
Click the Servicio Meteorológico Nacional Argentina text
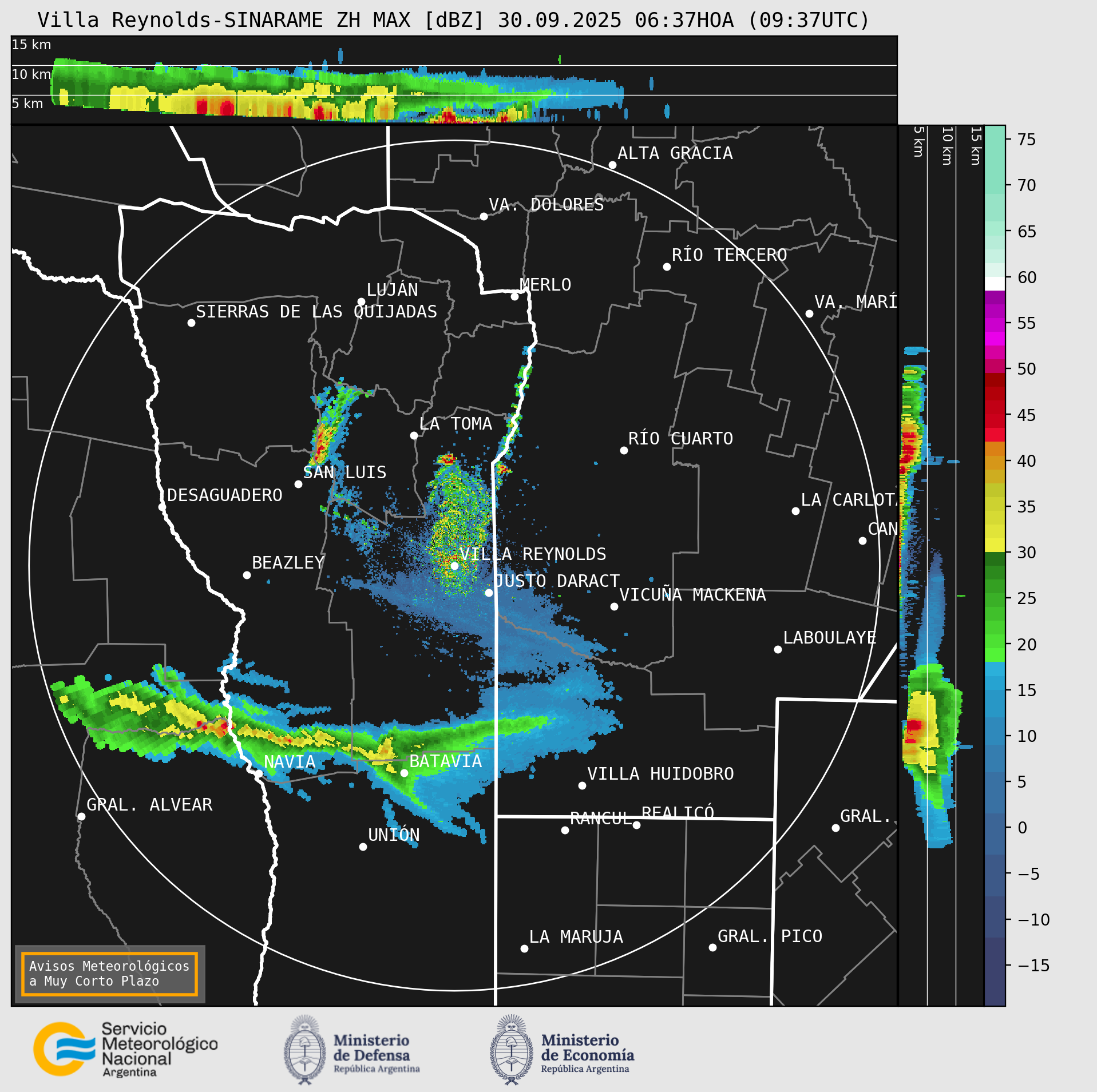[x=159, y=1050]
